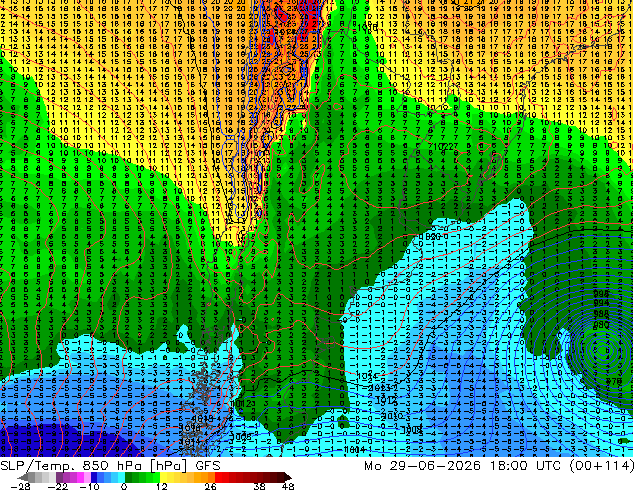Click the 'Mo 29-06-2026 18:00 UTC (00+114)' timestamp

[499, 466]
